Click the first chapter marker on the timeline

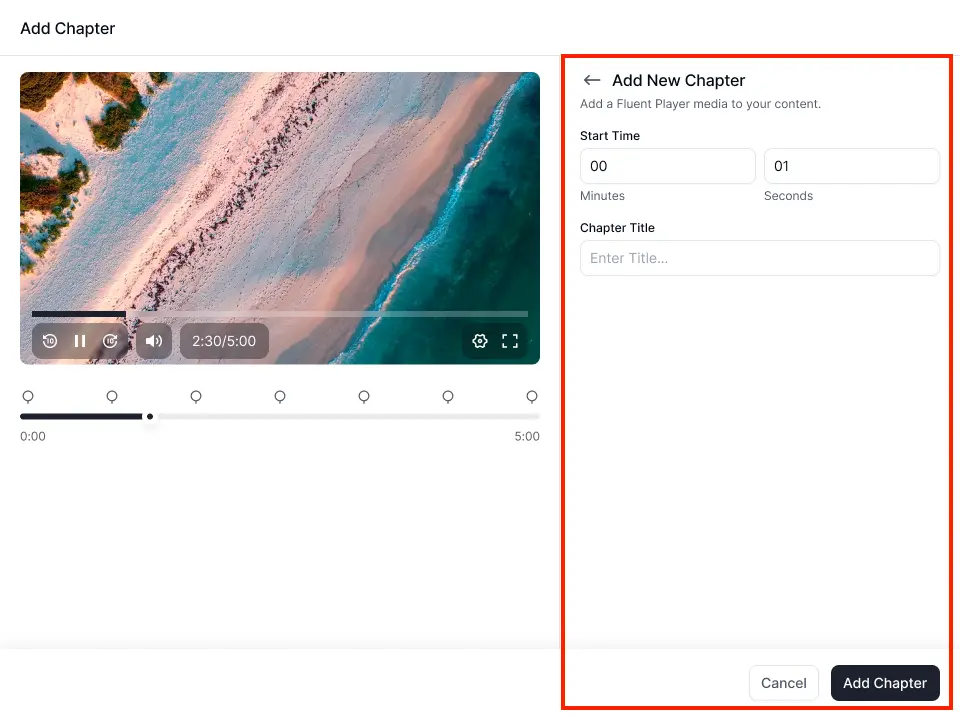[28, 396]
